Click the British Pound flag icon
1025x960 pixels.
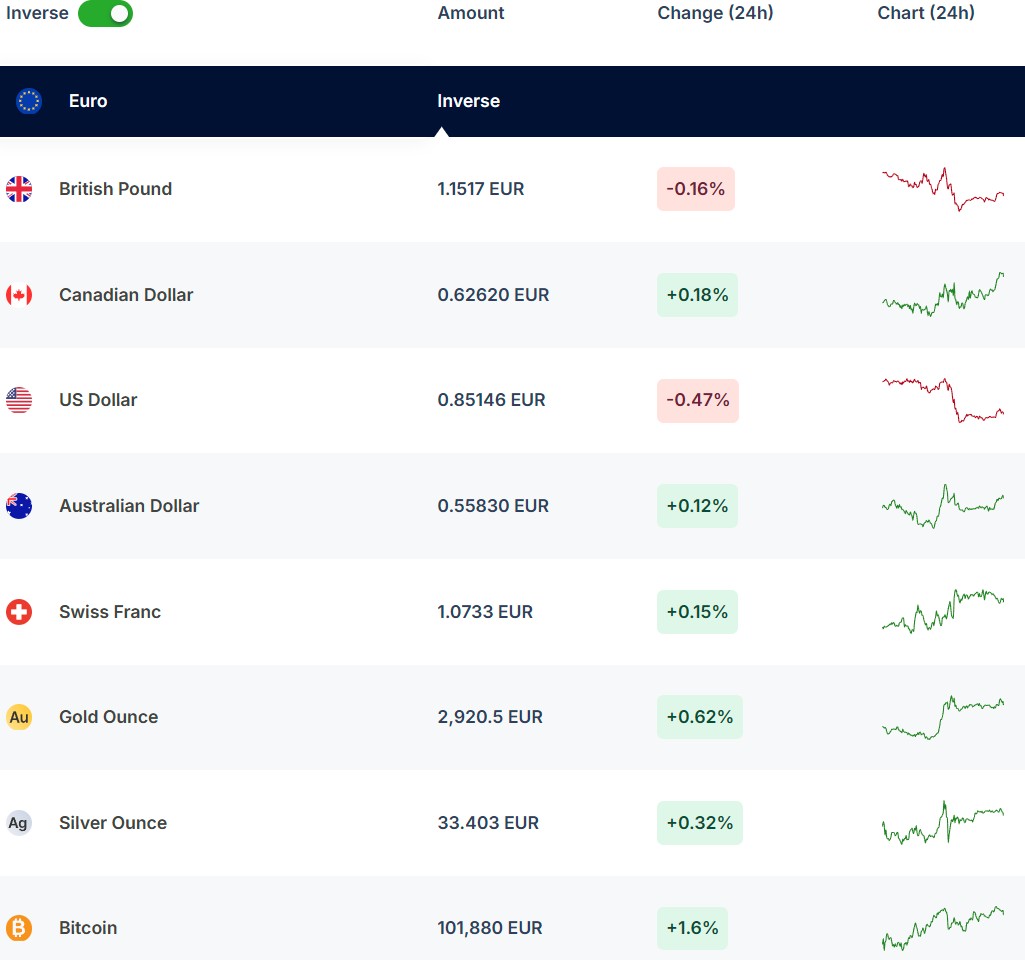[19, 189]
